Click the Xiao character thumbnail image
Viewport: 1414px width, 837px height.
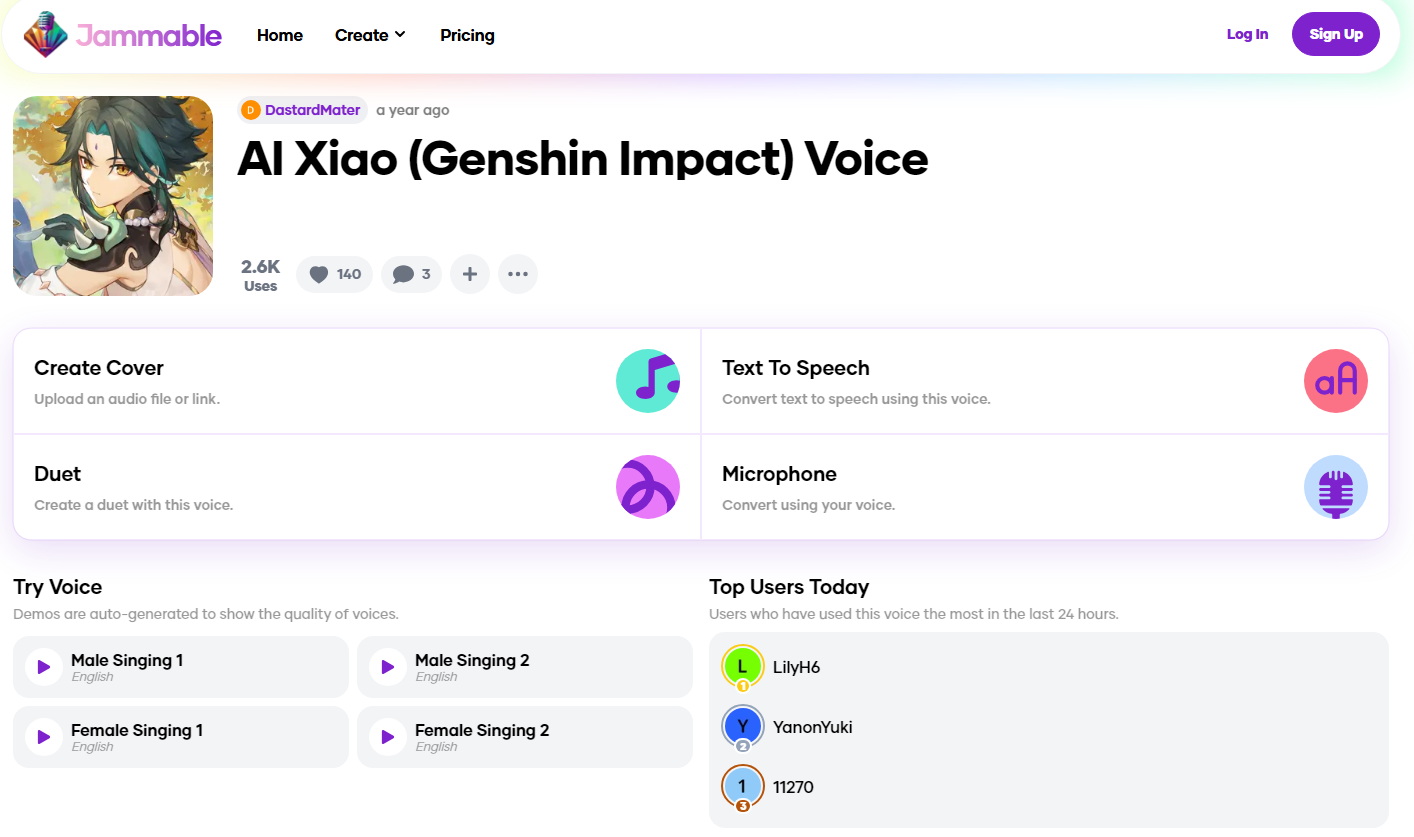pos(113,196)
